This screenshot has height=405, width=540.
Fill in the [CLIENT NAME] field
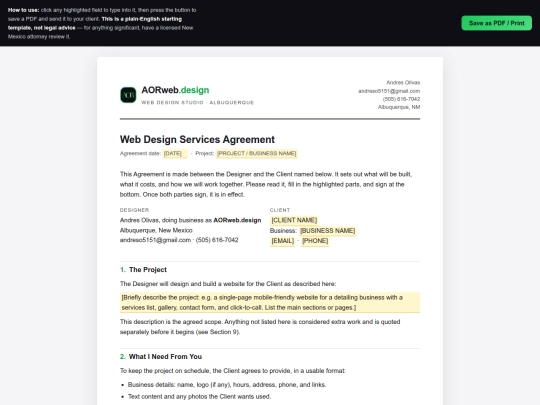pyautogui.click(x=294, y=220)
